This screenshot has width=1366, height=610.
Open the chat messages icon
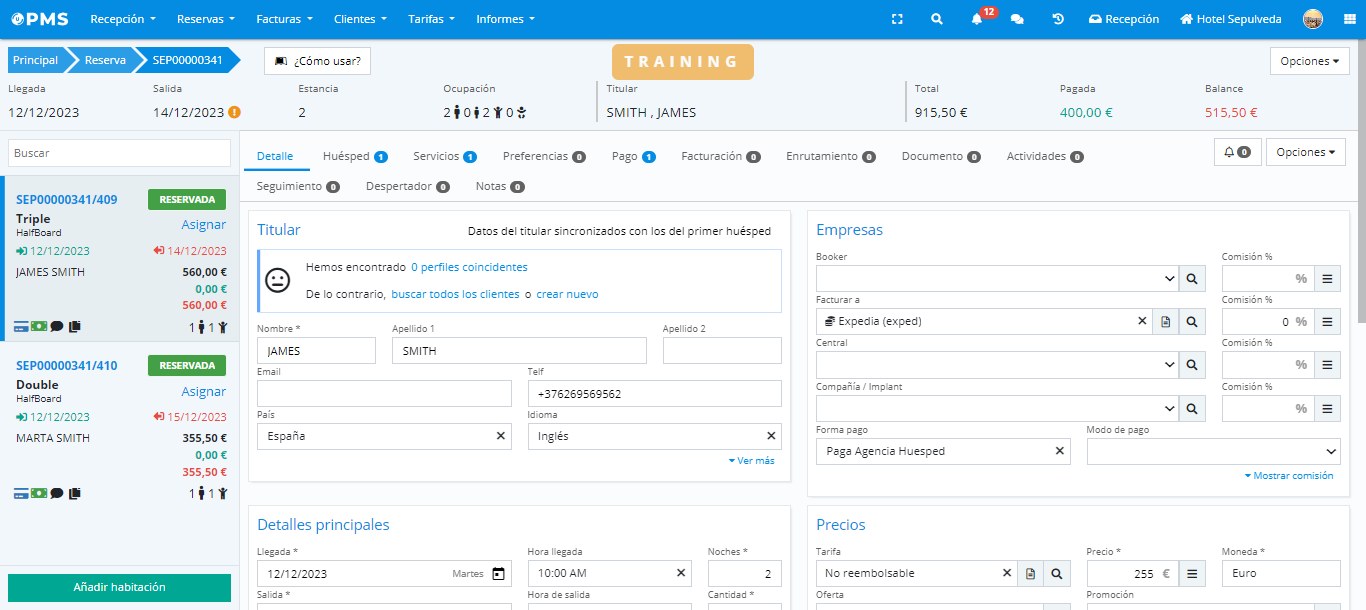coord(1017,19)
